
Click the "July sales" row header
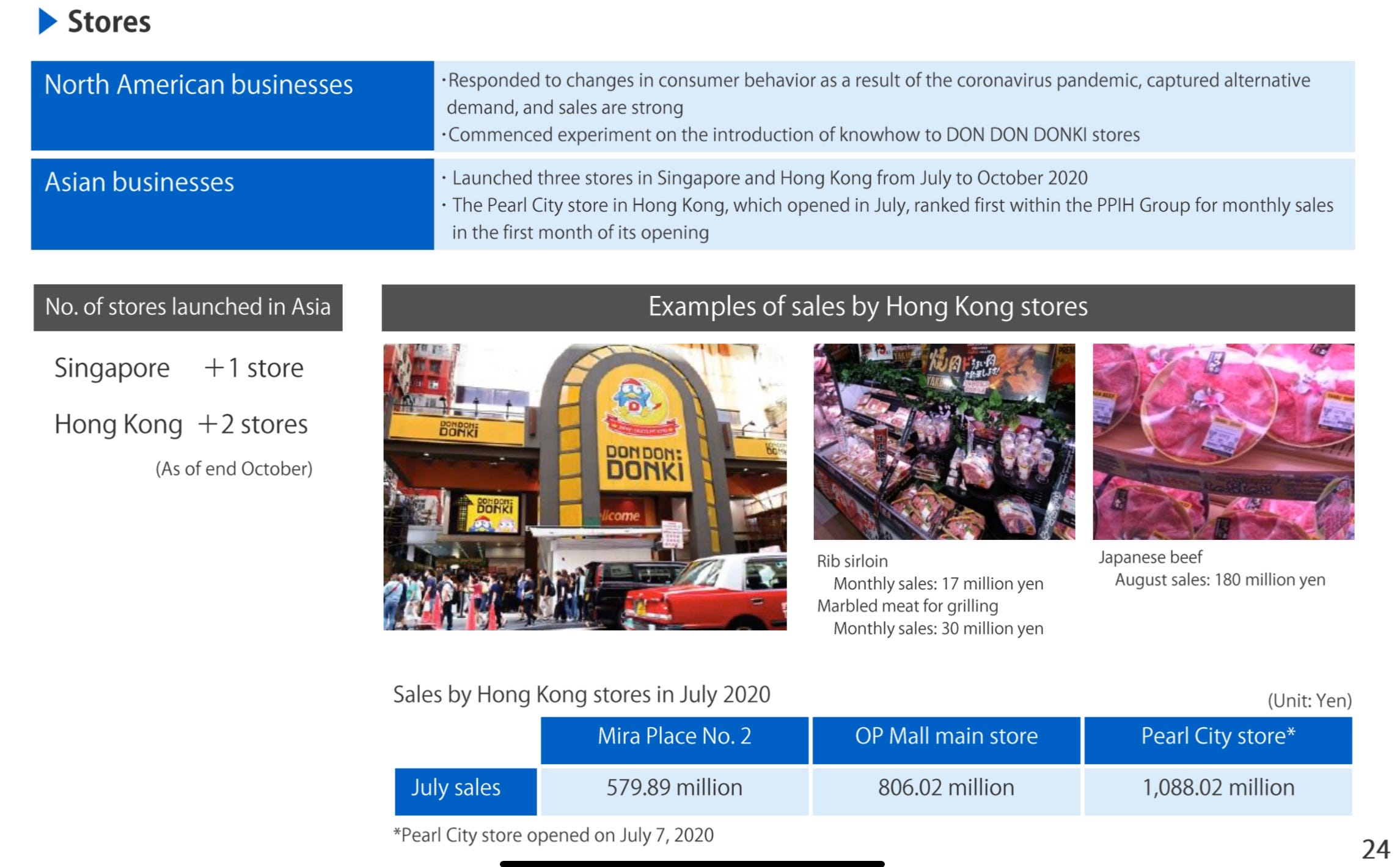pos(466,792)
